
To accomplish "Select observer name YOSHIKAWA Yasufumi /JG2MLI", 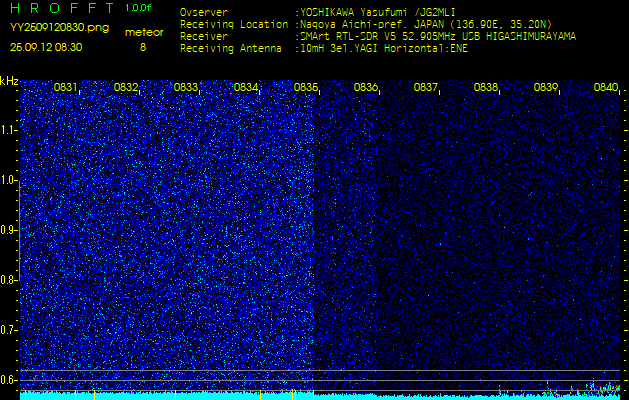I will pyautogui.click(x=378, y=13).
